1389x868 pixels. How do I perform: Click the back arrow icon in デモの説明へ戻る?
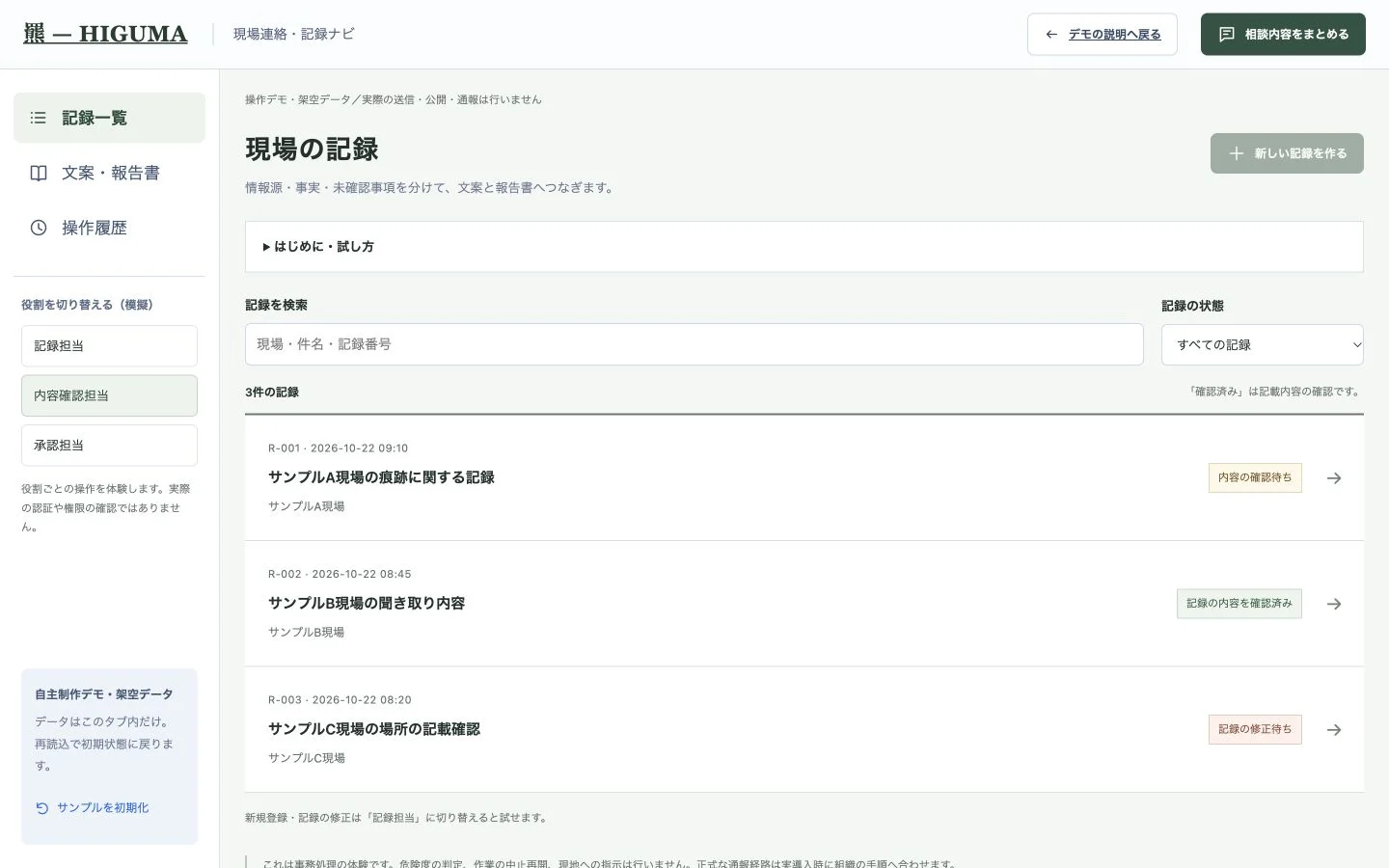pos(1051,35)
